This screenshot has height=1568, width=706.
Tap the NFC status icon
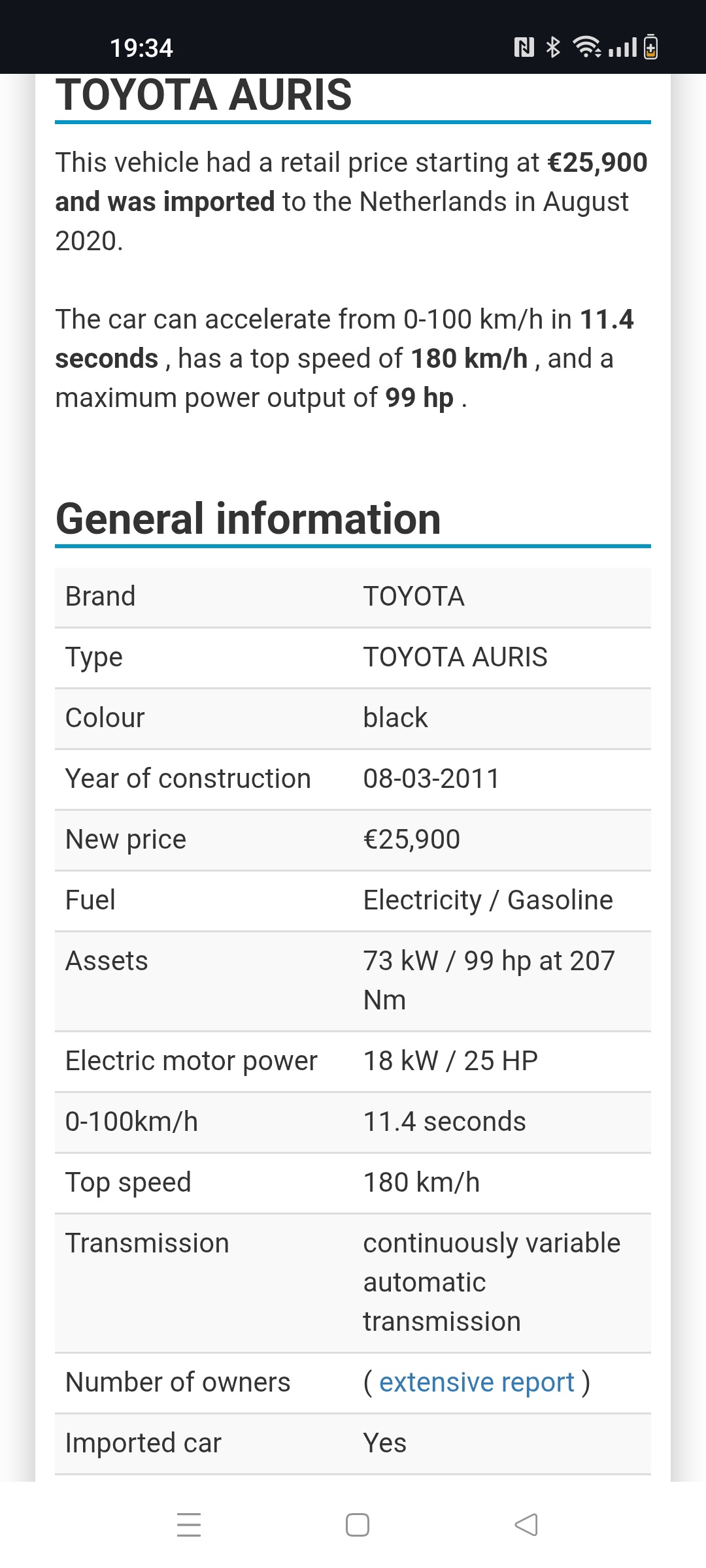[x=524, y=47]
